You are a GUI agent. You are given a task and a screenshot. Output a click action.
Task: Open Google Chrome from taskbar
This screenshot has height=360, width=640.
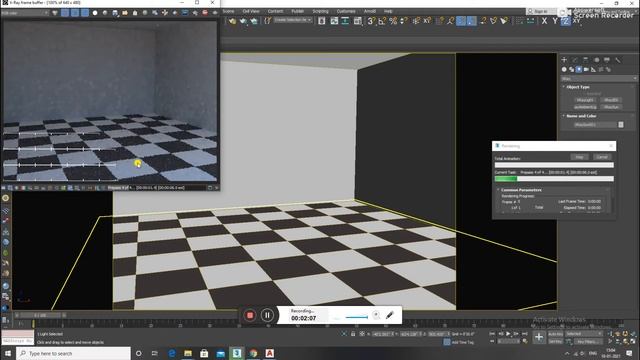[x=253, y=353]
